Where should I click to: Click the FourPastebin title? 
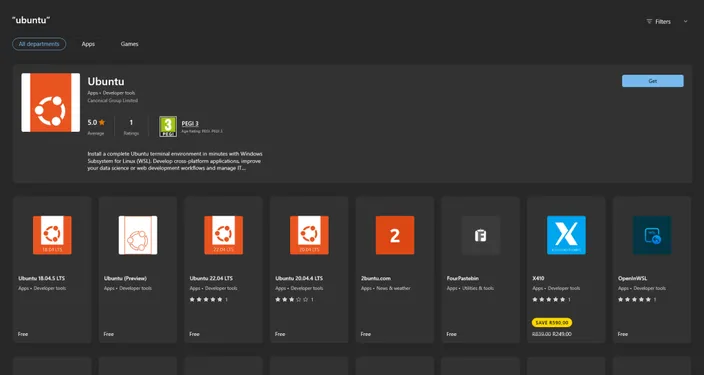click(x=462, y=278)
